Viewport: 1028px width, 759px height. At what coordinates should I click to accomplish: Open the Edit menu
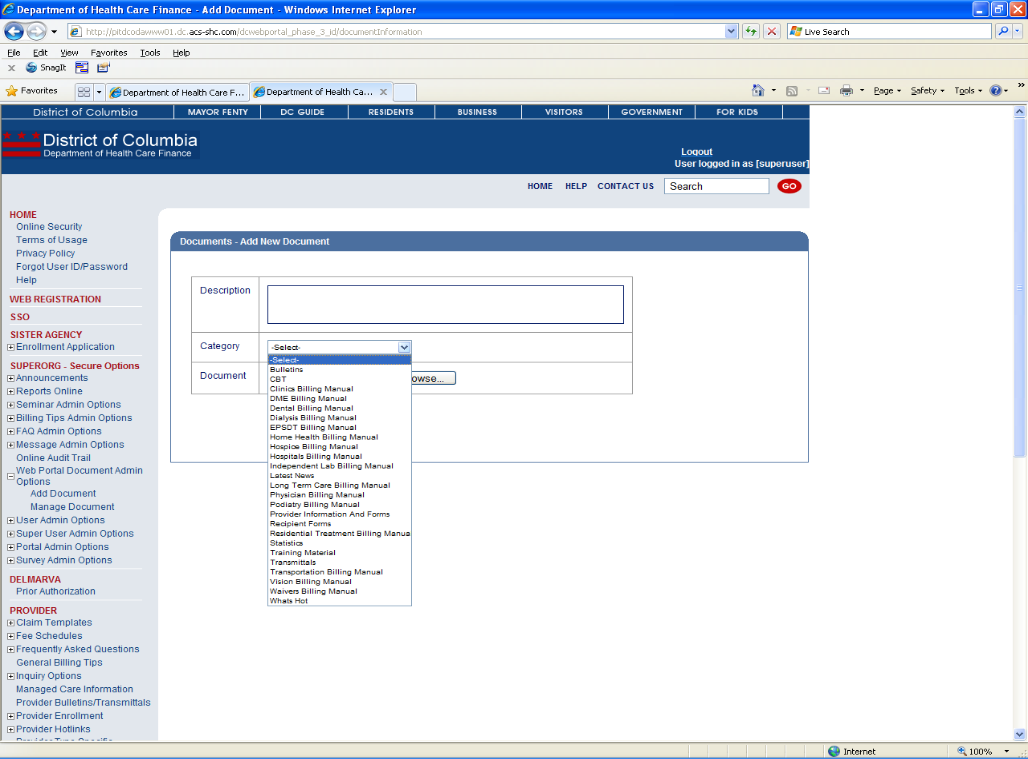point(40,52)
